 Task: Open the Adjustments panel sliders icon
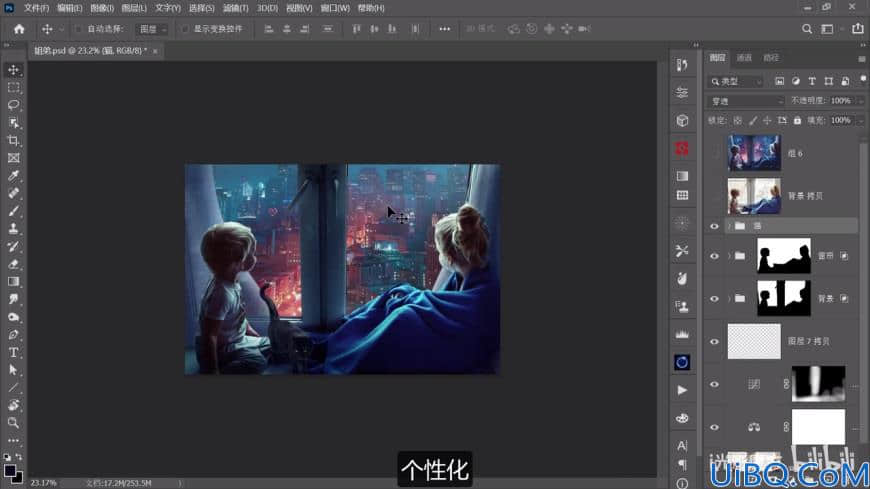coord(682,92)
